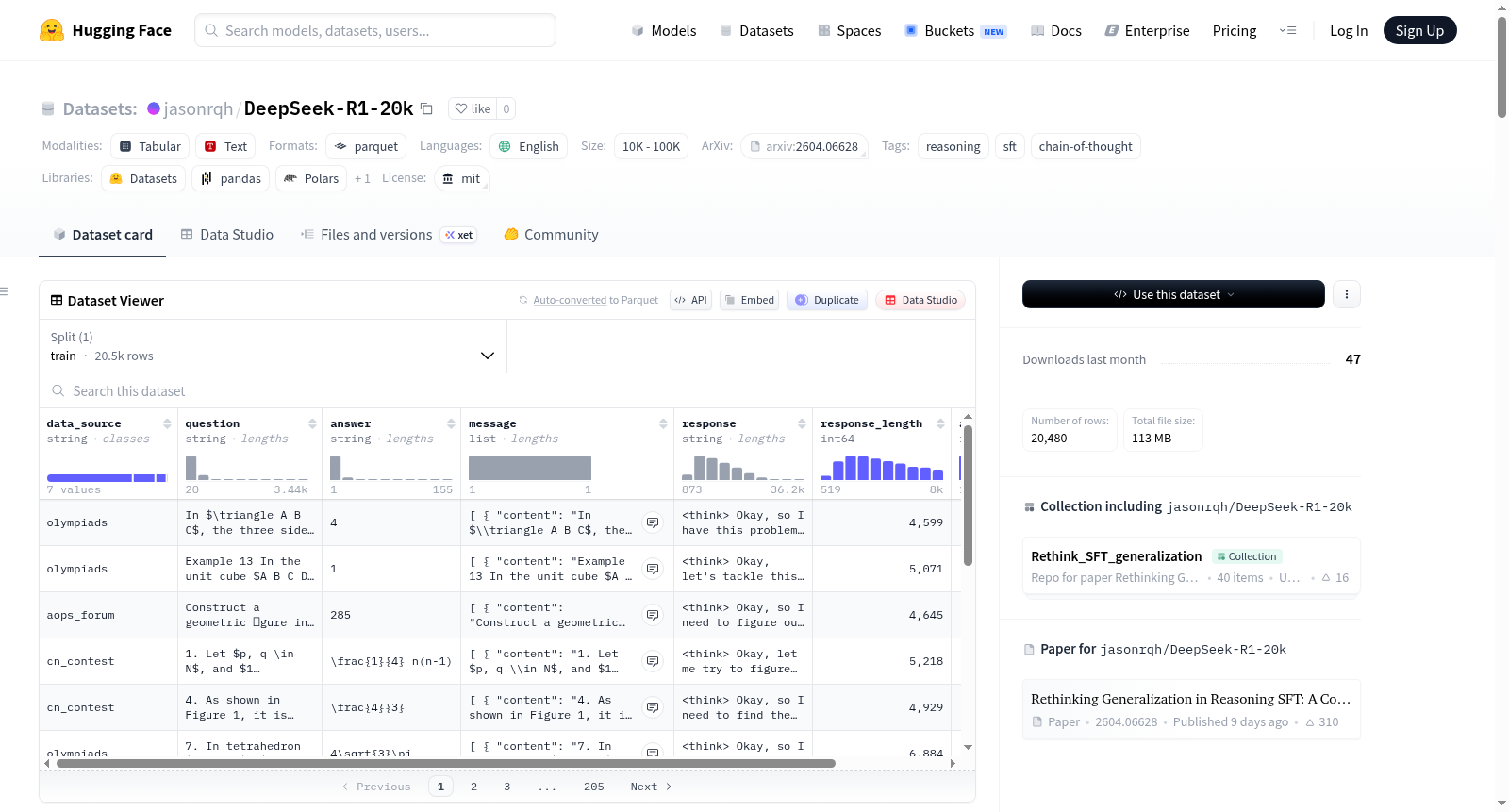
Task: Go to page 3 of dataset viewer
Action: [506, 787]
